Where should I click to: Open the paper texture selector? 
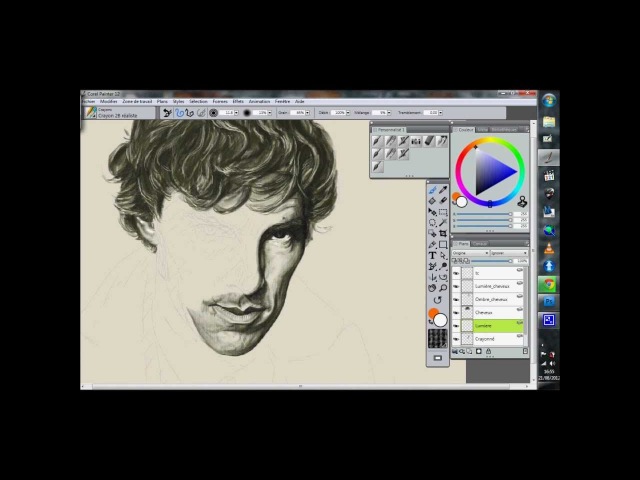click(438, 339)
